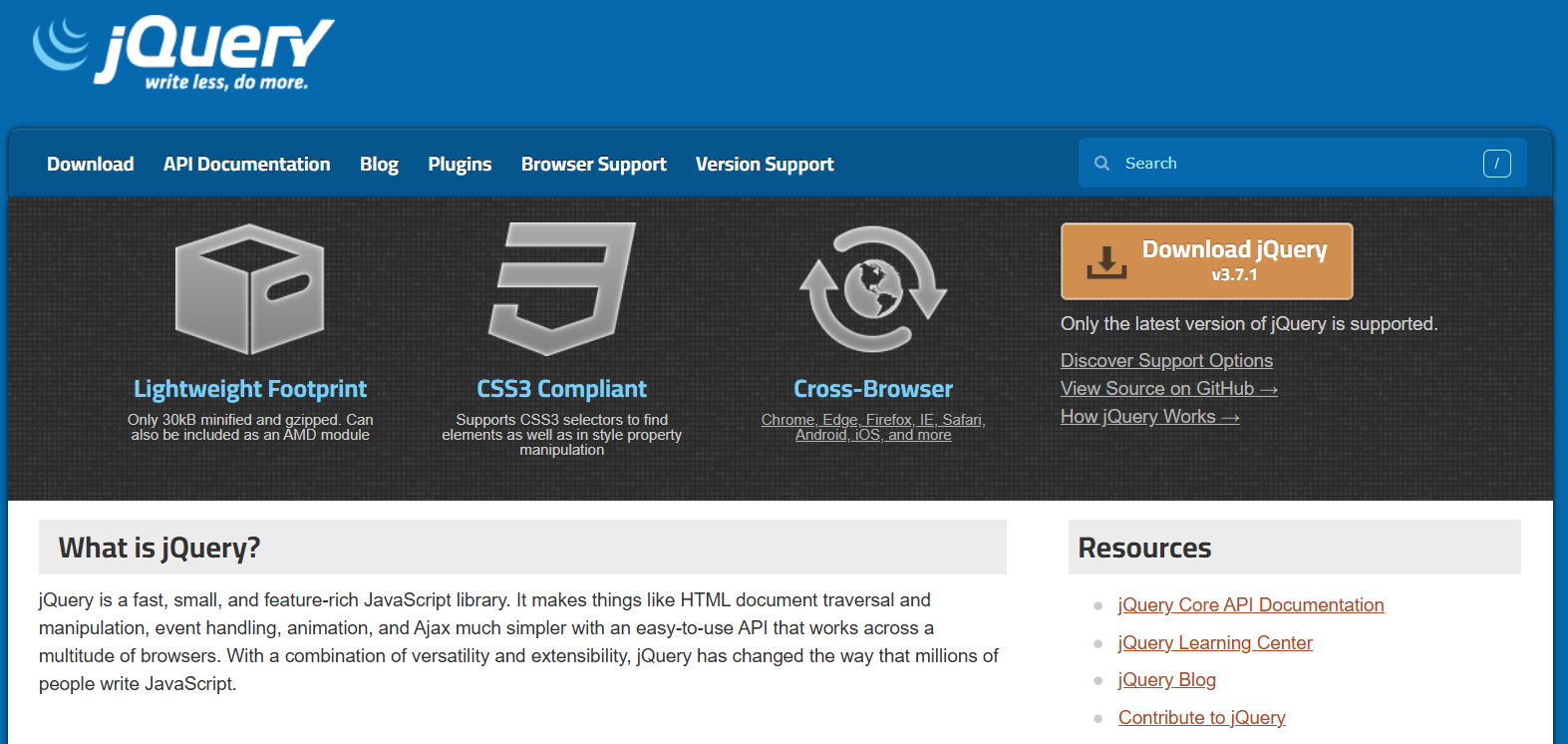Image resolution: width=1568 pixels, height=744 pixels.
Task: Click the "Only the latest version" notice text
Action: coord(1249,324)
